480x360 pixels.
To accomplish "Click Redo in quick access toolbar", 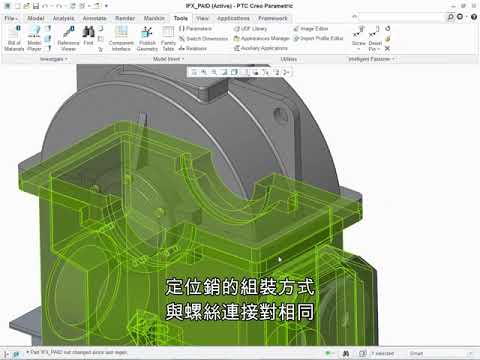I will pos(59,6).
